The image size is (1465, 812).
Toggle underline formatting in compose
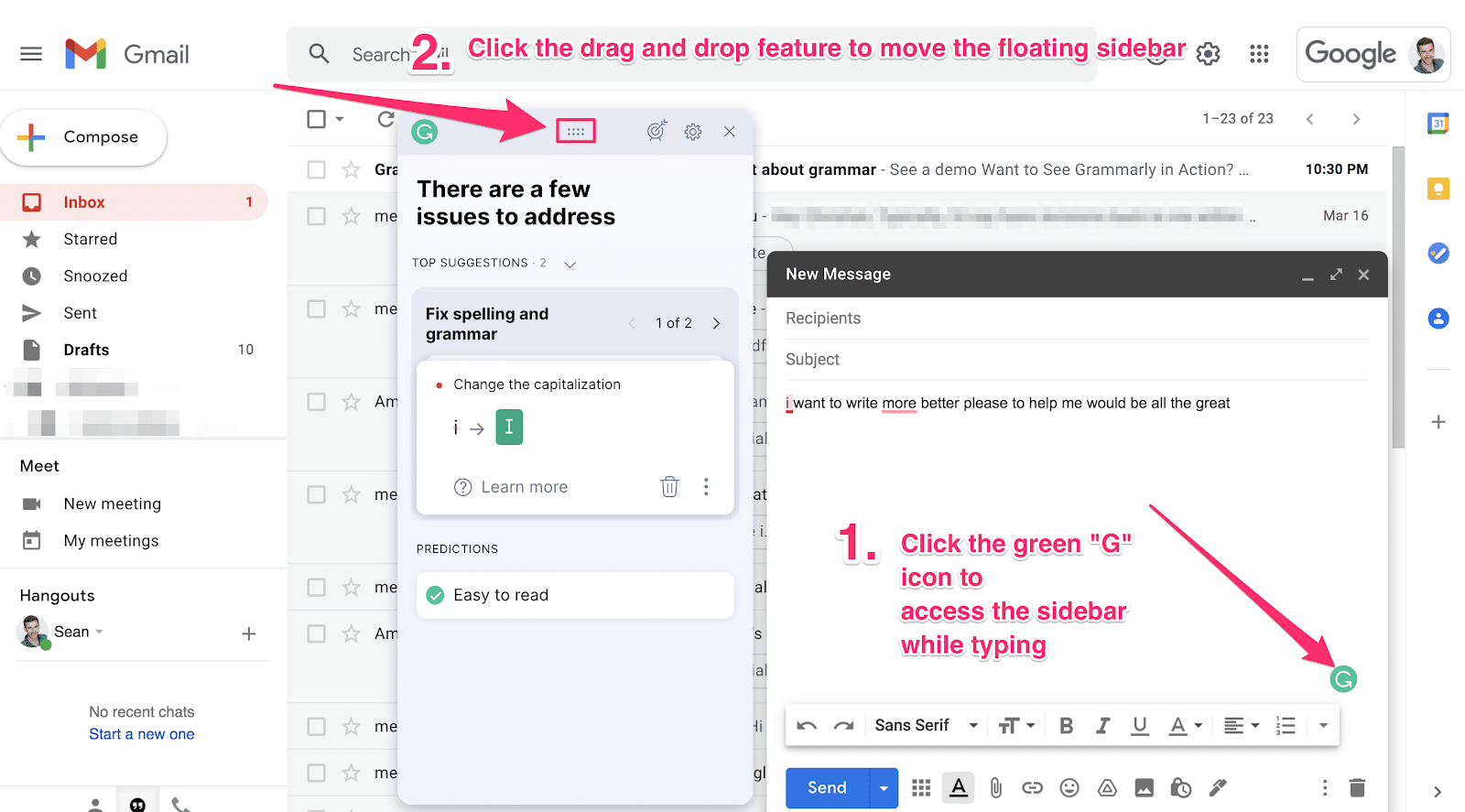click(1140, 726)
